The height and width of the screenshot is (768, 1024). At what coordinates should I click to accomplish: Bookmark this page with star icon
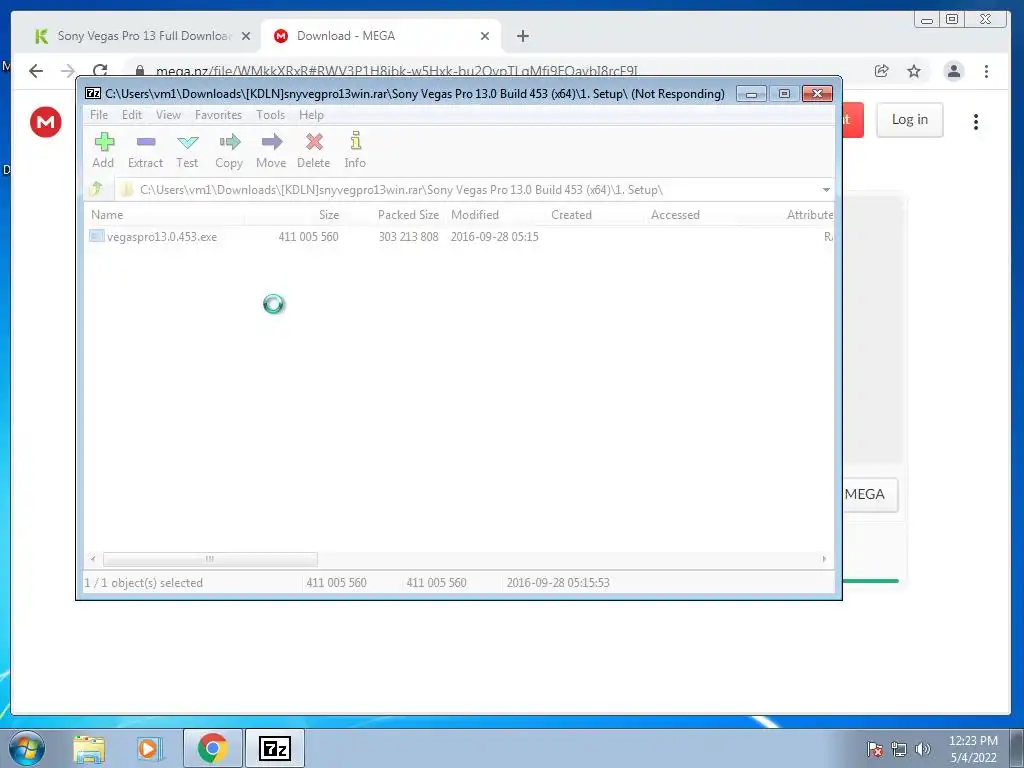tap(914, 71)
